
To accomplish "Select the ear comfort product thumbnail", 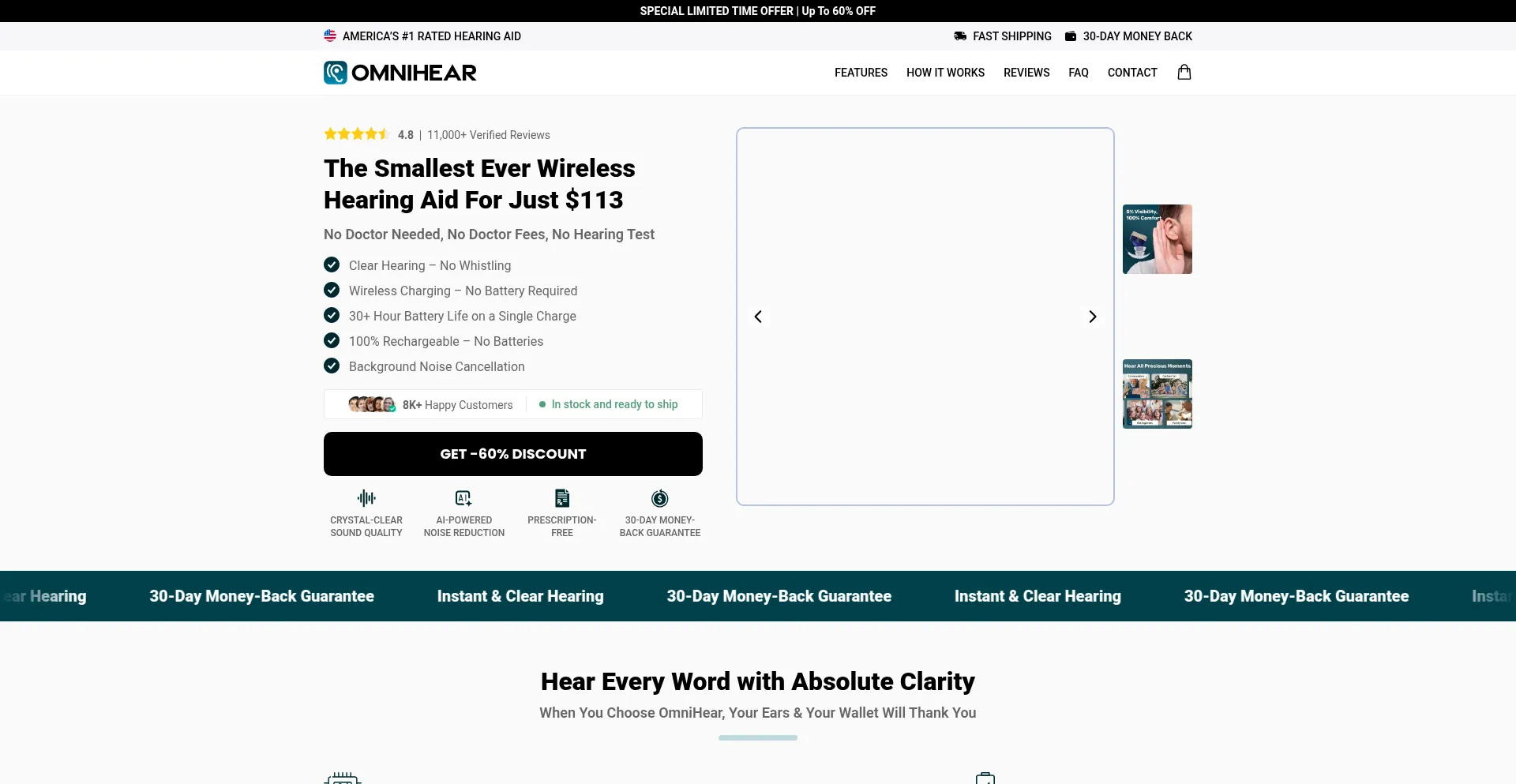I will coord(1158,239).
